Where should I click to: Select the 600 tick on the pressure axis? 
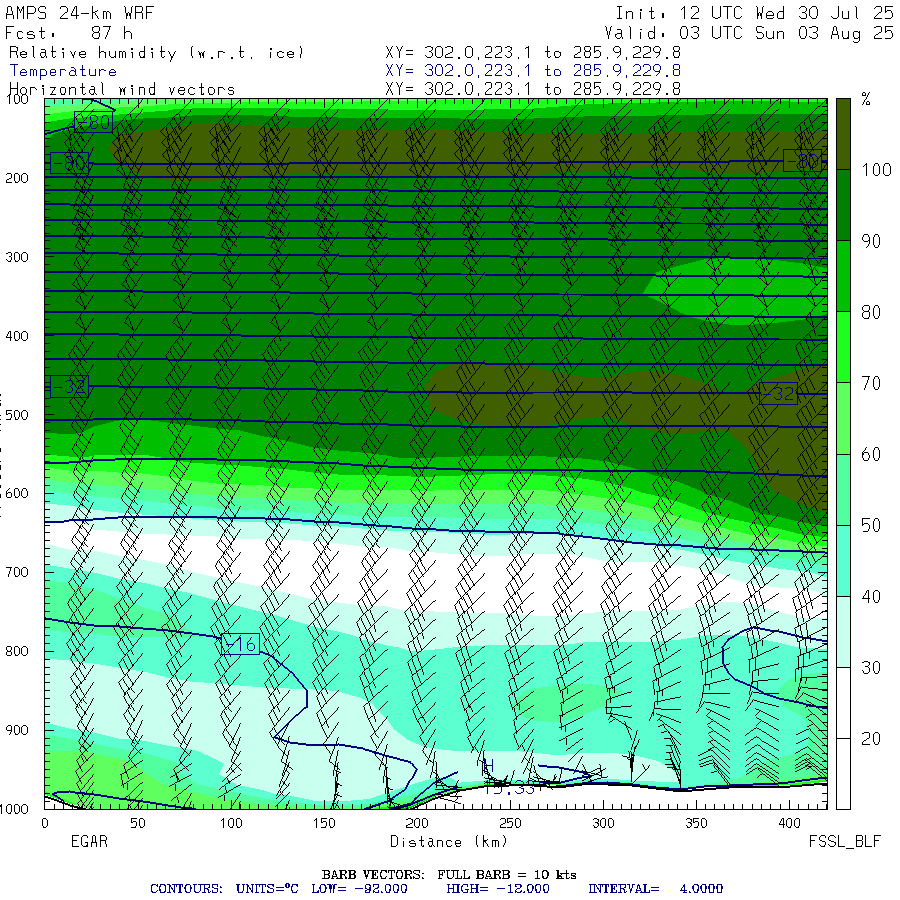coord(17,493)
